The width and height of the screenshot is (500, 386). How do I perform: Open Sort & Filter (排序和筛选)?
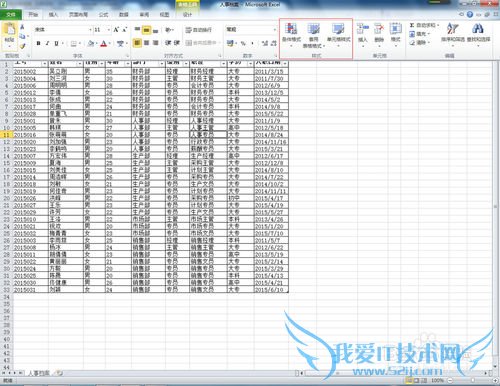[x=453, y=33]
